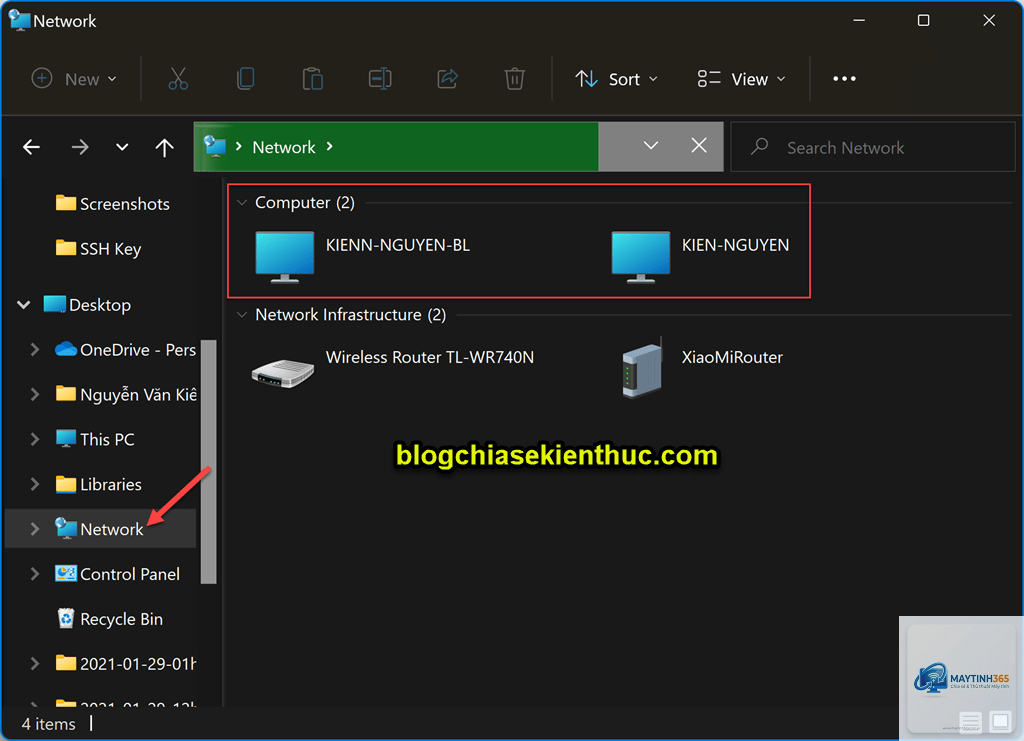Click the Share icon in toolbar
Screen dimensions: 1024x741
coord(447,79)
